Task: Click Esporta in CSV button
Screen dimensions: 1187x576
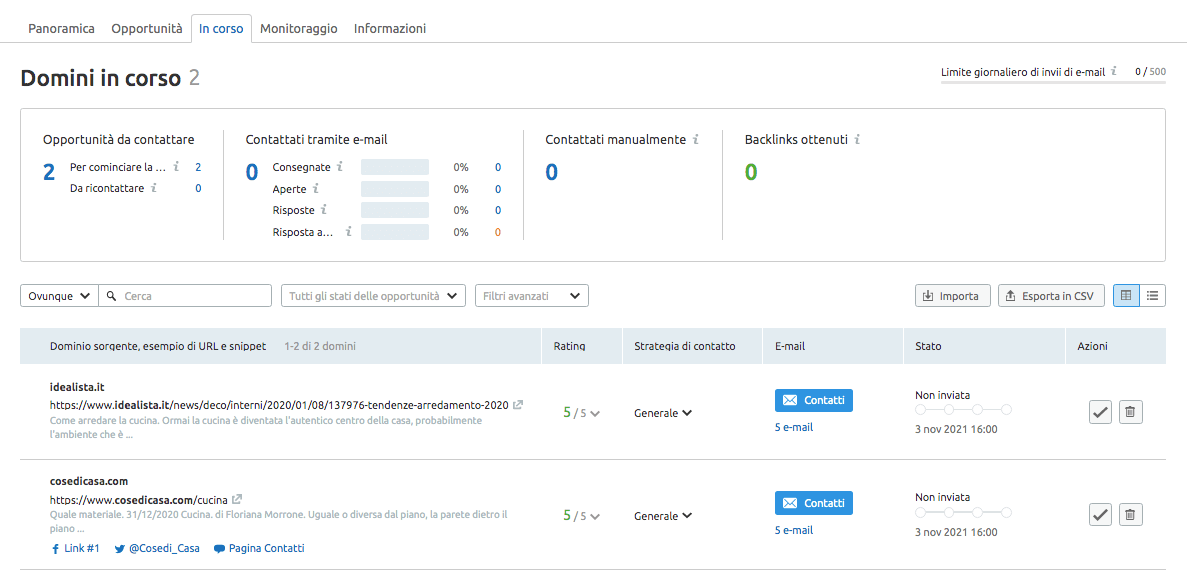Action: [x=1051, y=296]
